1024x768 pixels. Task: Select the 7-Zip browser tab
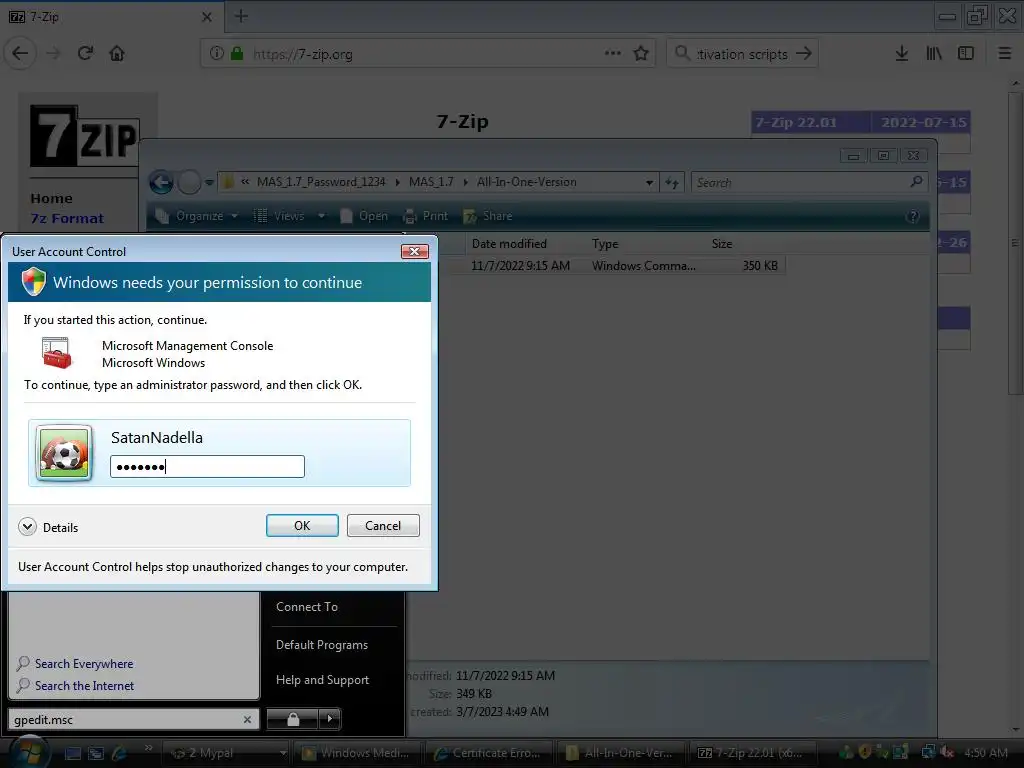point(111,17)
